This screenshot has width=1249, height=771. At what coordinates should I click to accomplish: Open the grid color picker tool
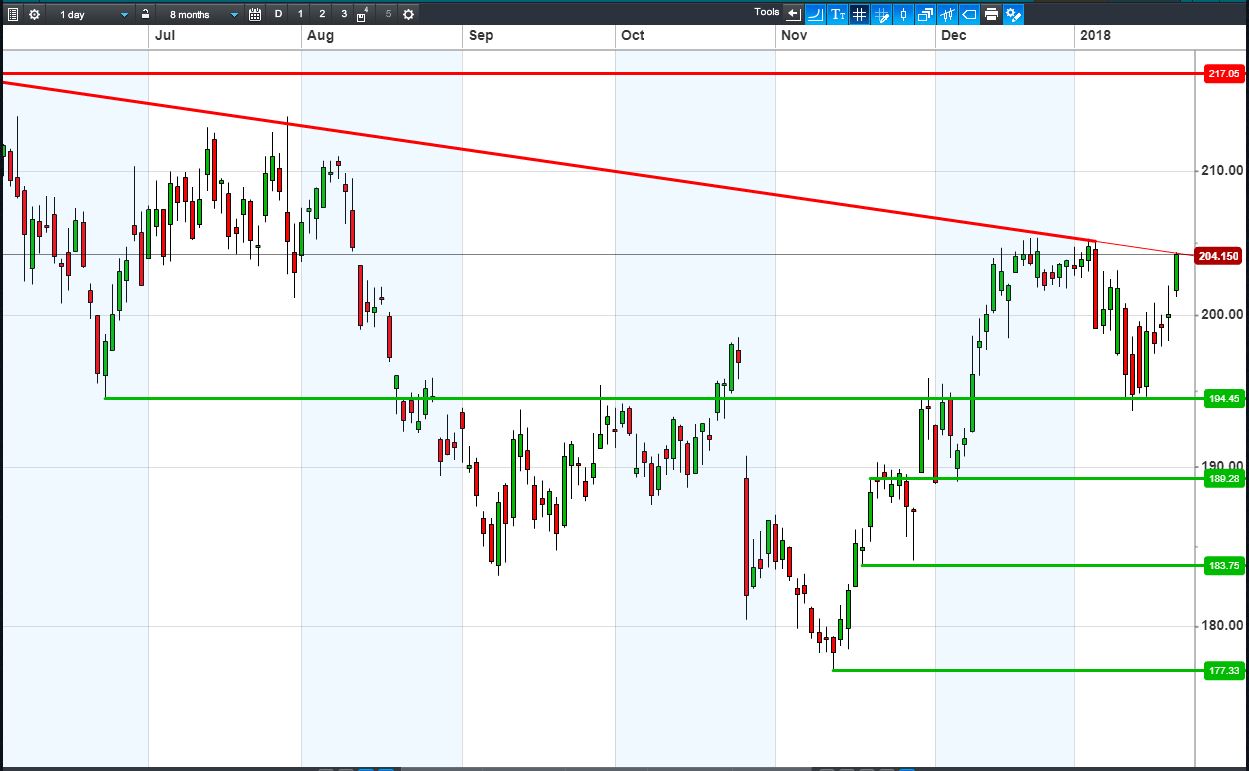click(x=882, y=14)
